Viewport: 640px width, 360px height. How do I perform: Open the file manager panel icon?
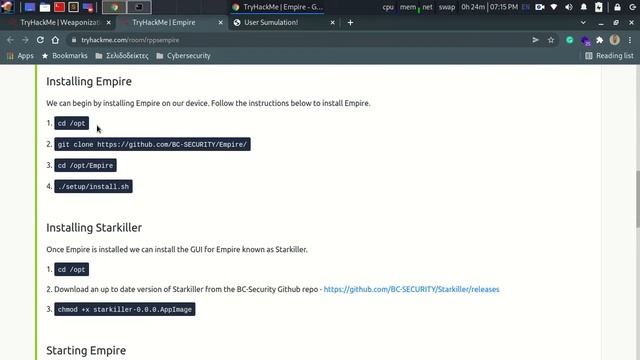point(45,7)
